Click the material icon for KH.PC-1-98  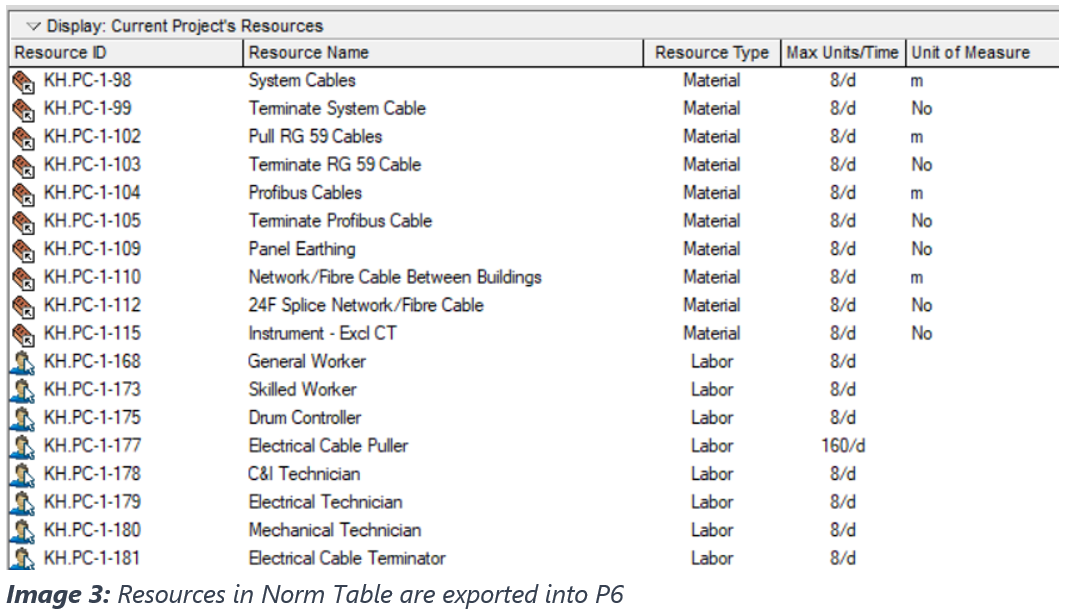23,81
